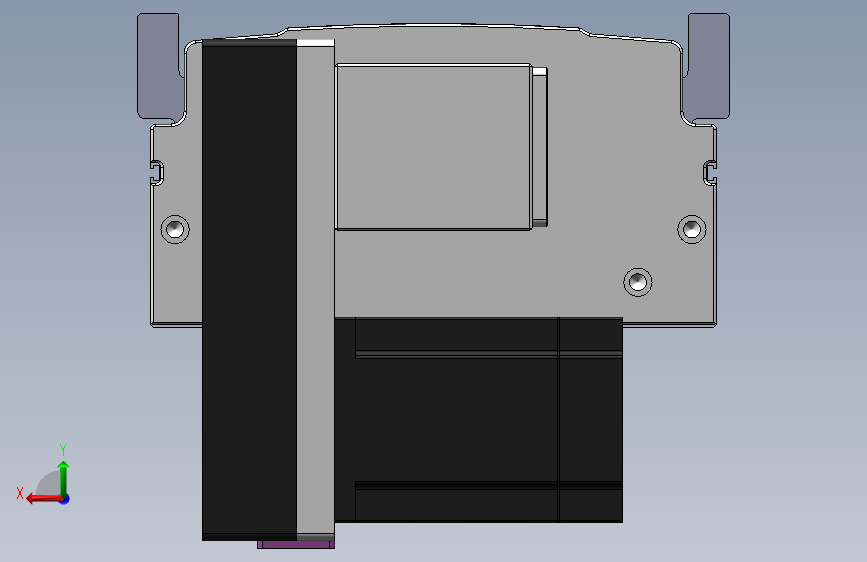Image resolution: width=867 pixels, height=562 pixels.
Task: Select the C-shaped notch on the plate's left edge
Action: (x=157, y=173)
